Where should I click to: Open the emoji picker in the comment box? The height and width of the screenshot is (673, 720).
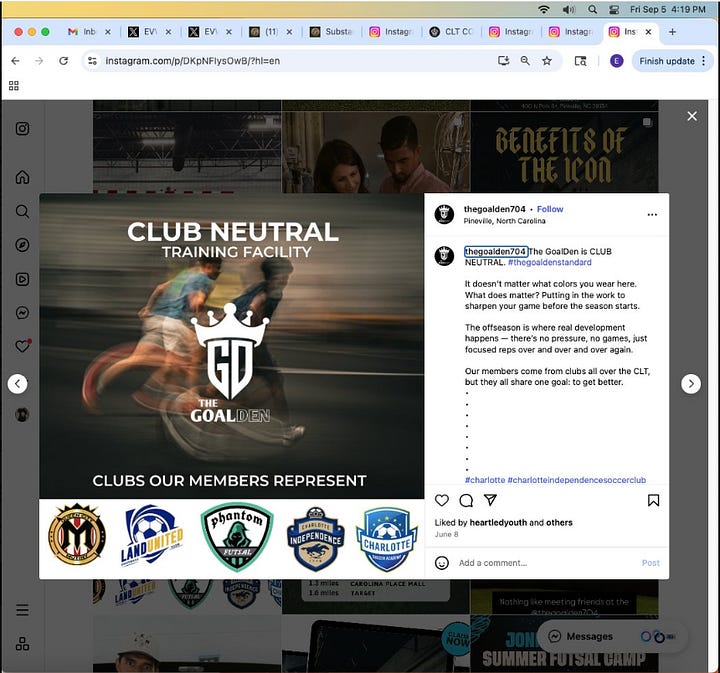click(442, 563)
